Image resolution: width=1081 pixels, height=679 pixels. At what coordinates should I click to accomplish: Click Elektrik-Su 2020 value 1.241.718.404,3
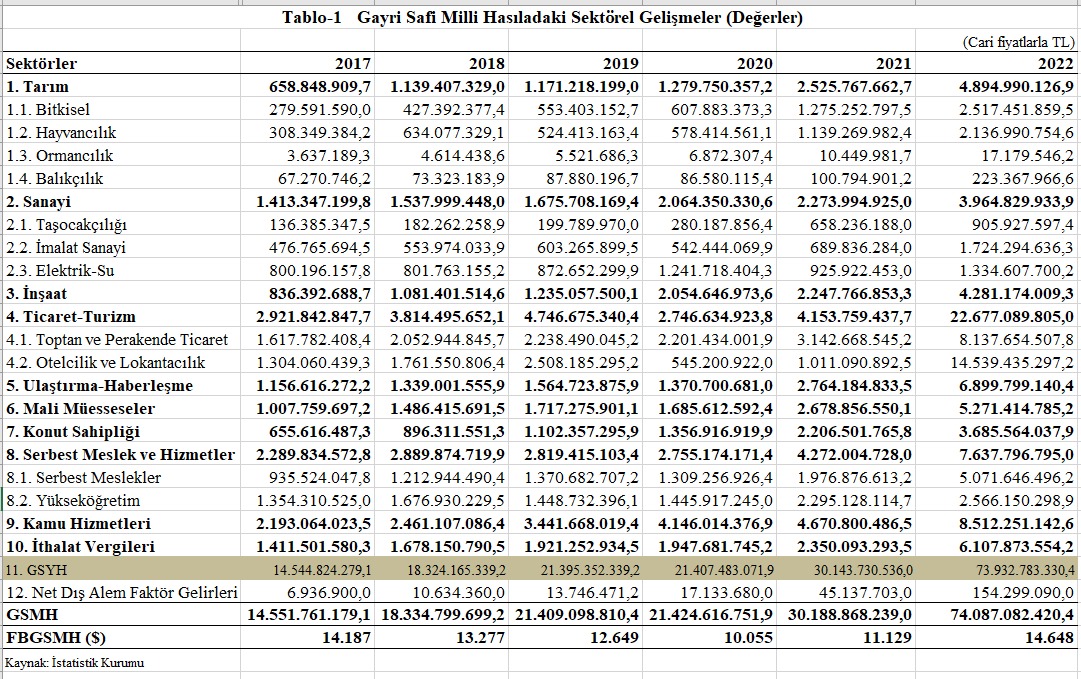click(x=717, y=271)
